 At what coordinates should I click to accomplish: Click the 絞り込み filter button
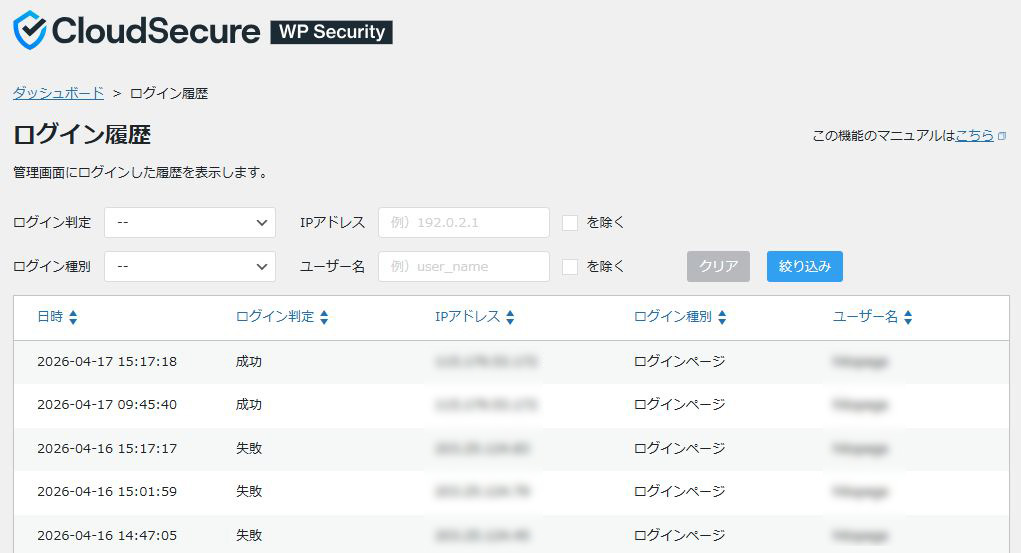pos(805,266)
